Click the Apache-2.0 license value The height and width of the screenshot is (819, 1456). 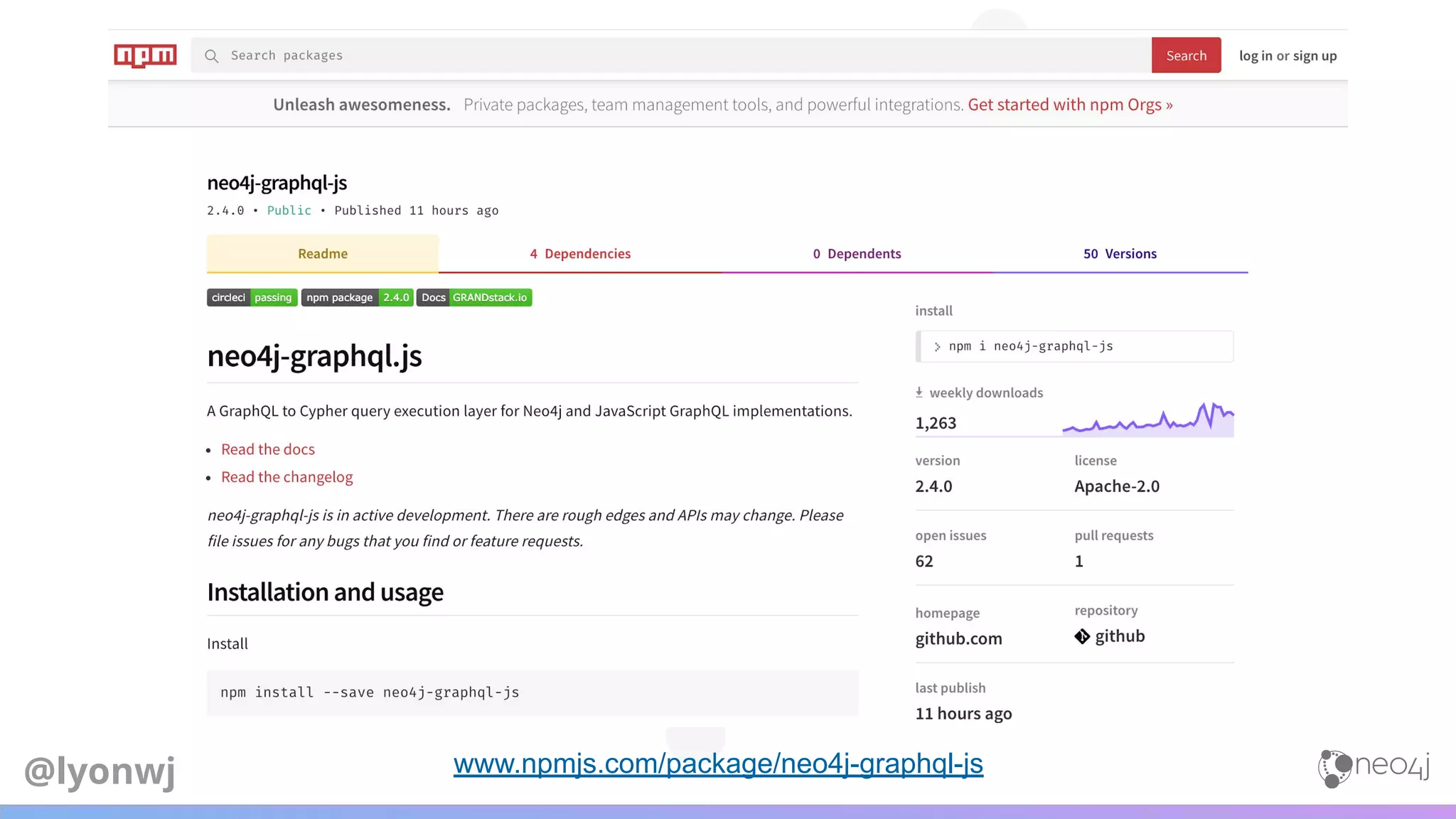pyautogui.click(x=1117, y=486)
